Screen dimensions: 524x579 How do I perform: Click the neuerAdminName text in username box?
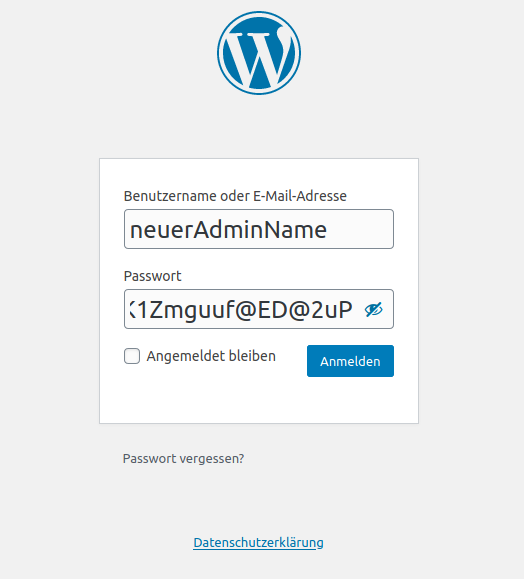click(228, 230)
